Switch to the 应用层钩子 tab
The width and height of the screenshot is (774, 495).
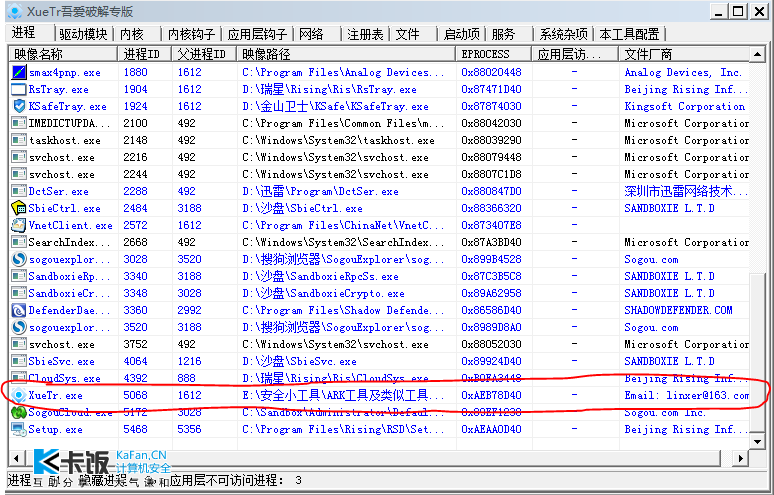pos(257,34)
